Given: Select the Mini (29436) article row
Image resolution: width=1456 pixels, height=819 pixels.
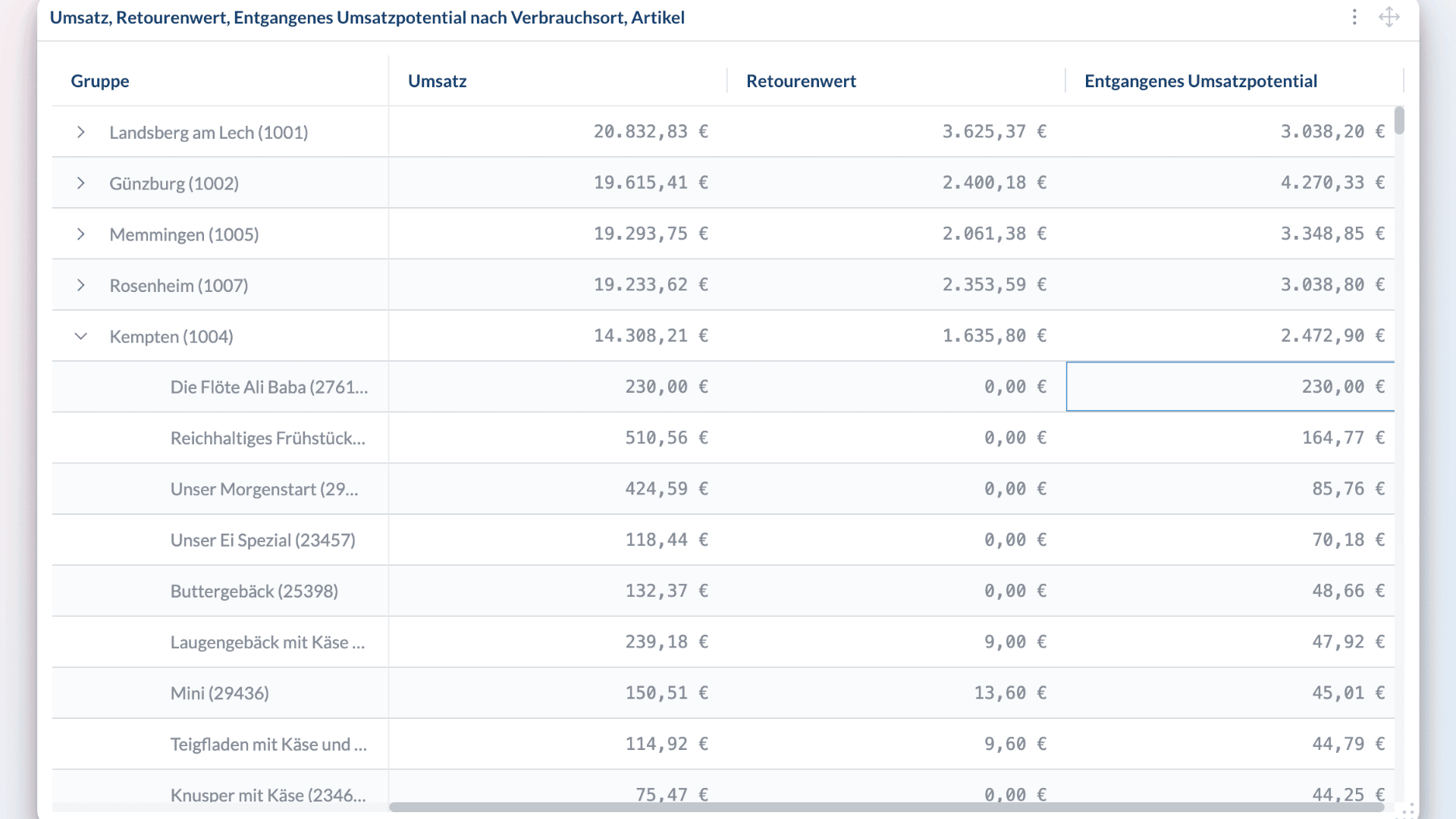Looking at the screenshot, I should pyautogui.click(x=219, y=692).
